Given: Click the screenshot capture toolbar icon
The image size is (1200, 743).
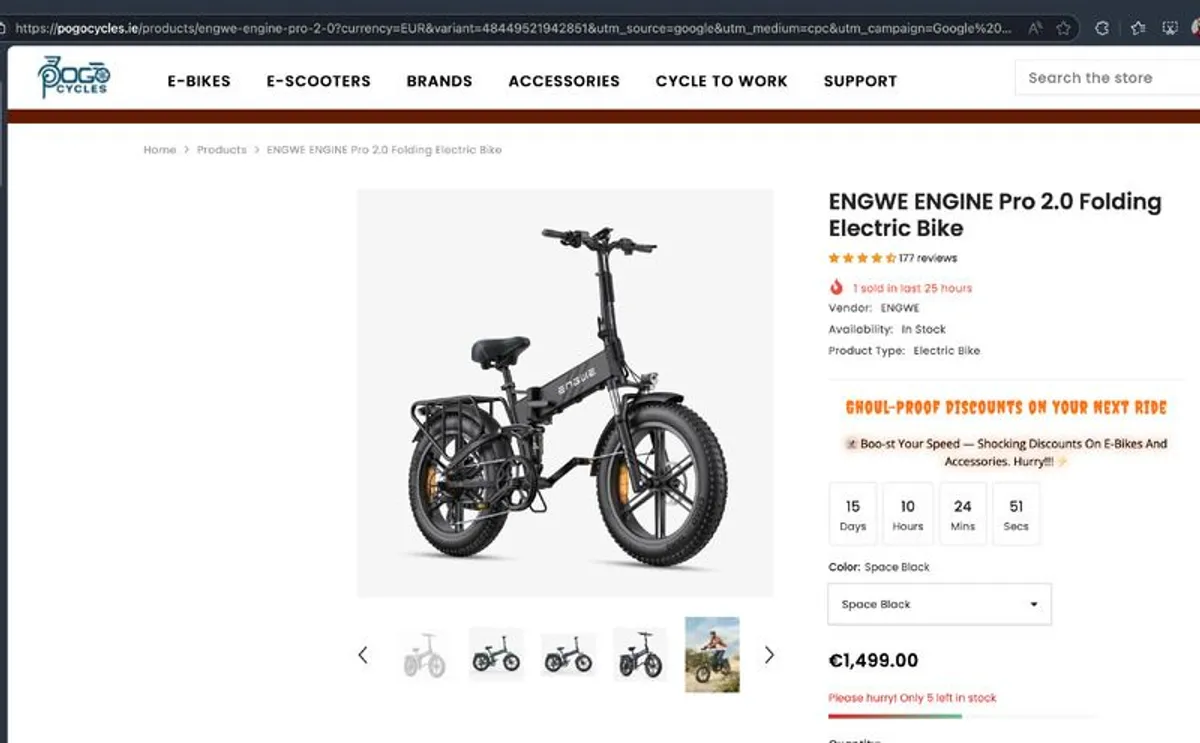Looking at the screenshot, I should click(x=1171, y=28).
